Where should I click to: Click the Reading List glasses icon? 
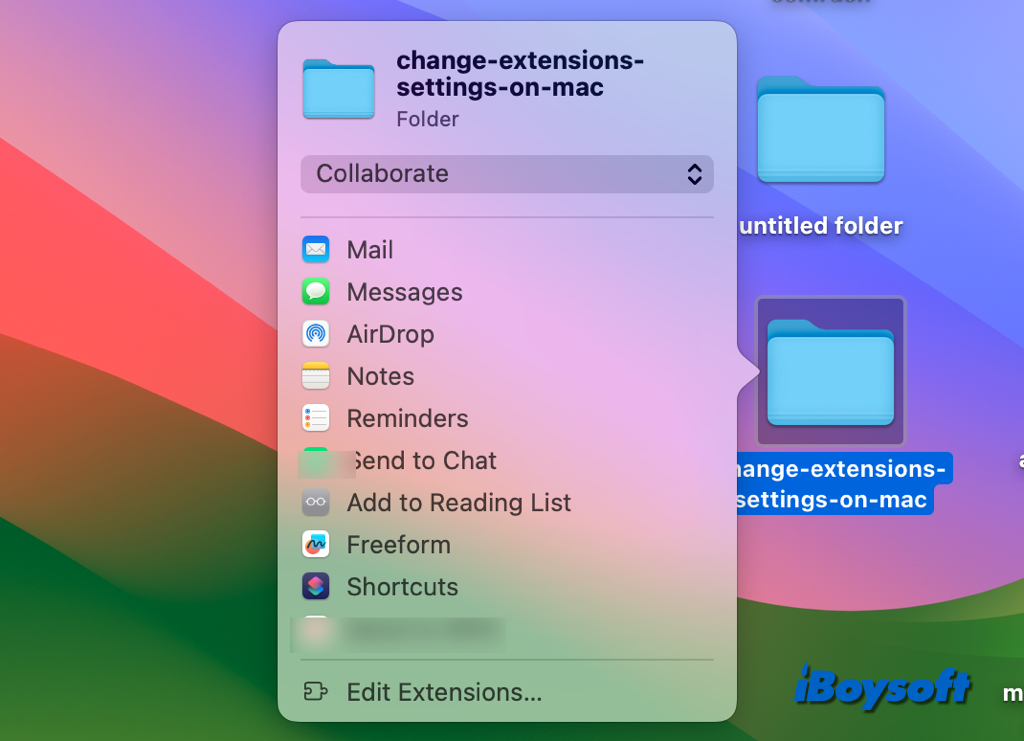click(316, 502)
